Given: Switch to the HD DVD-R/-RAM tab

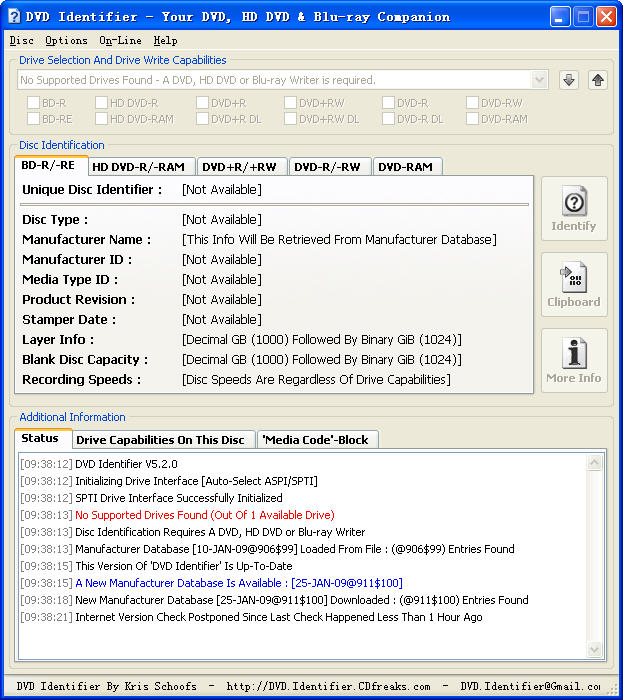Looking at the screenshot, I should pyautogui.click(x=141, y=167).
